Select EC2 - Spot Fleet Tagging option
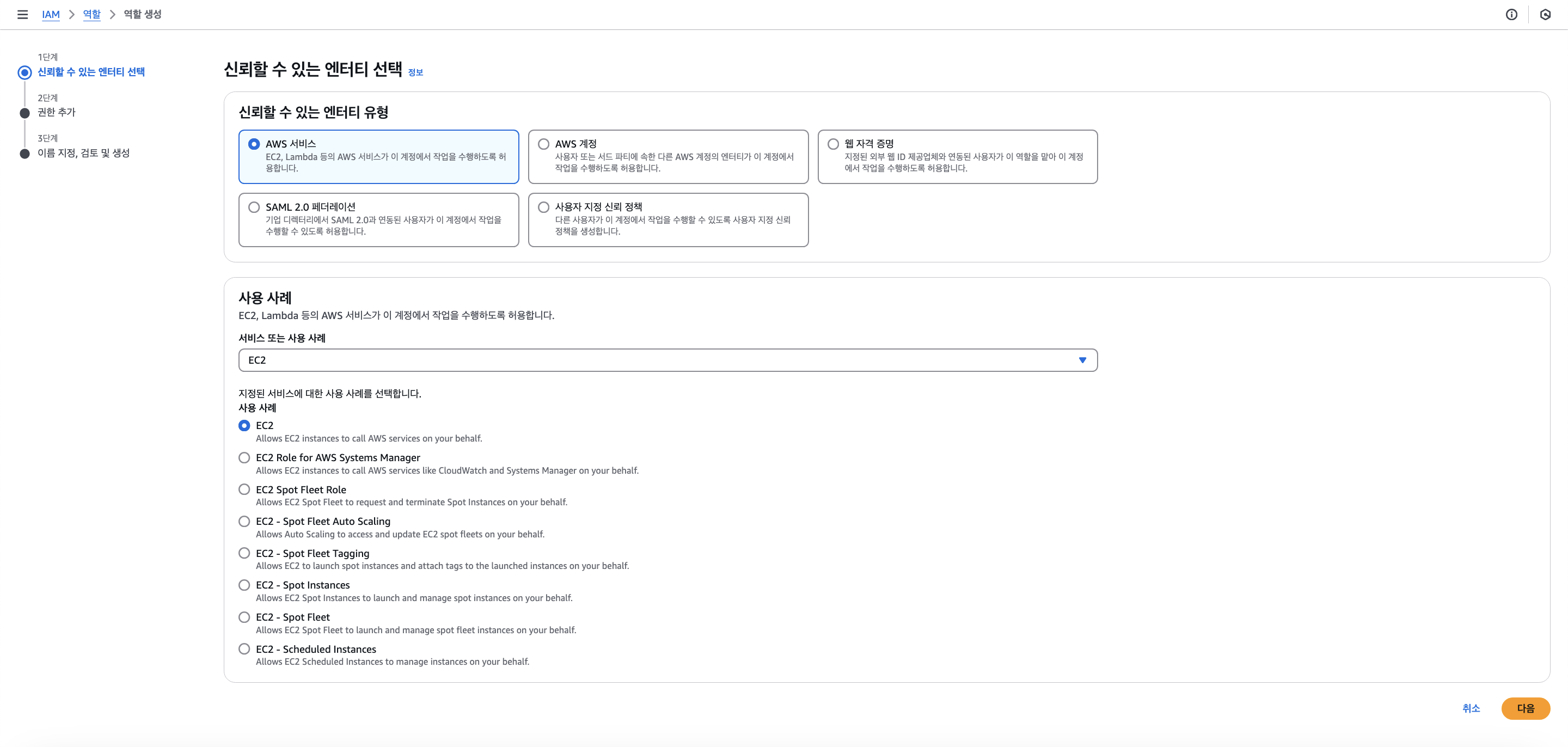1568x747 pixels. pyautogui.click(x=244, y=553)
